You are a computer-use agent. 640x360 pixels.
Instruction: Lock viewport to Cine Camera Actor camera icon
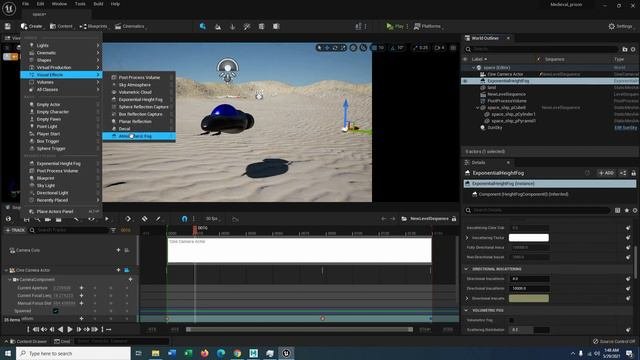point(127,270)
